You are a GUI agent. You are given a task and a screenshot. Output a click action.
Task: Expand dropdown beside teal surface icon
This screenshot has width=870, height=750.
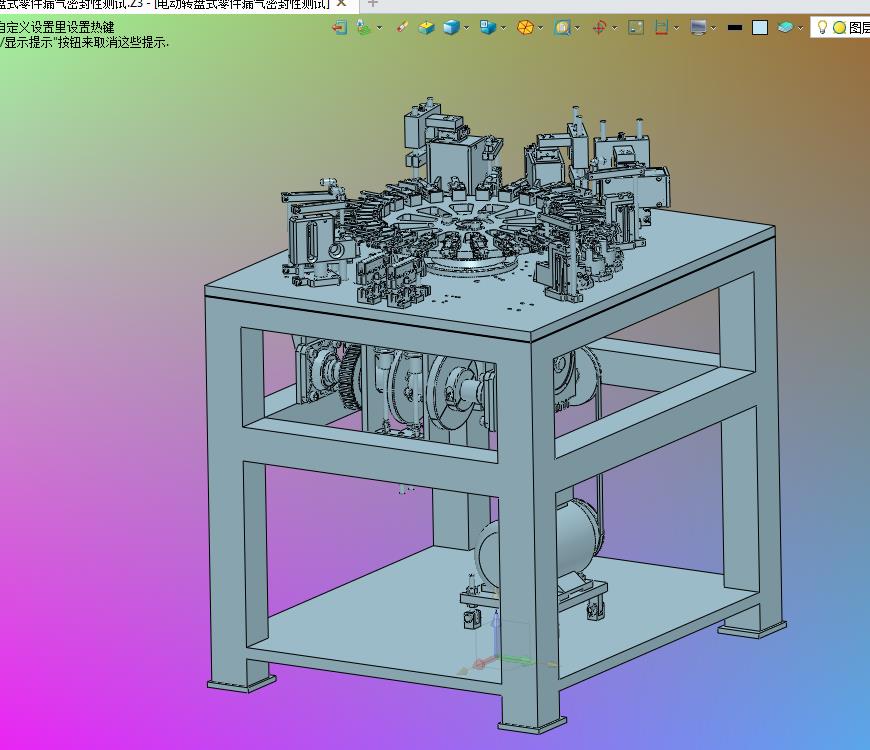coord(800,27)
